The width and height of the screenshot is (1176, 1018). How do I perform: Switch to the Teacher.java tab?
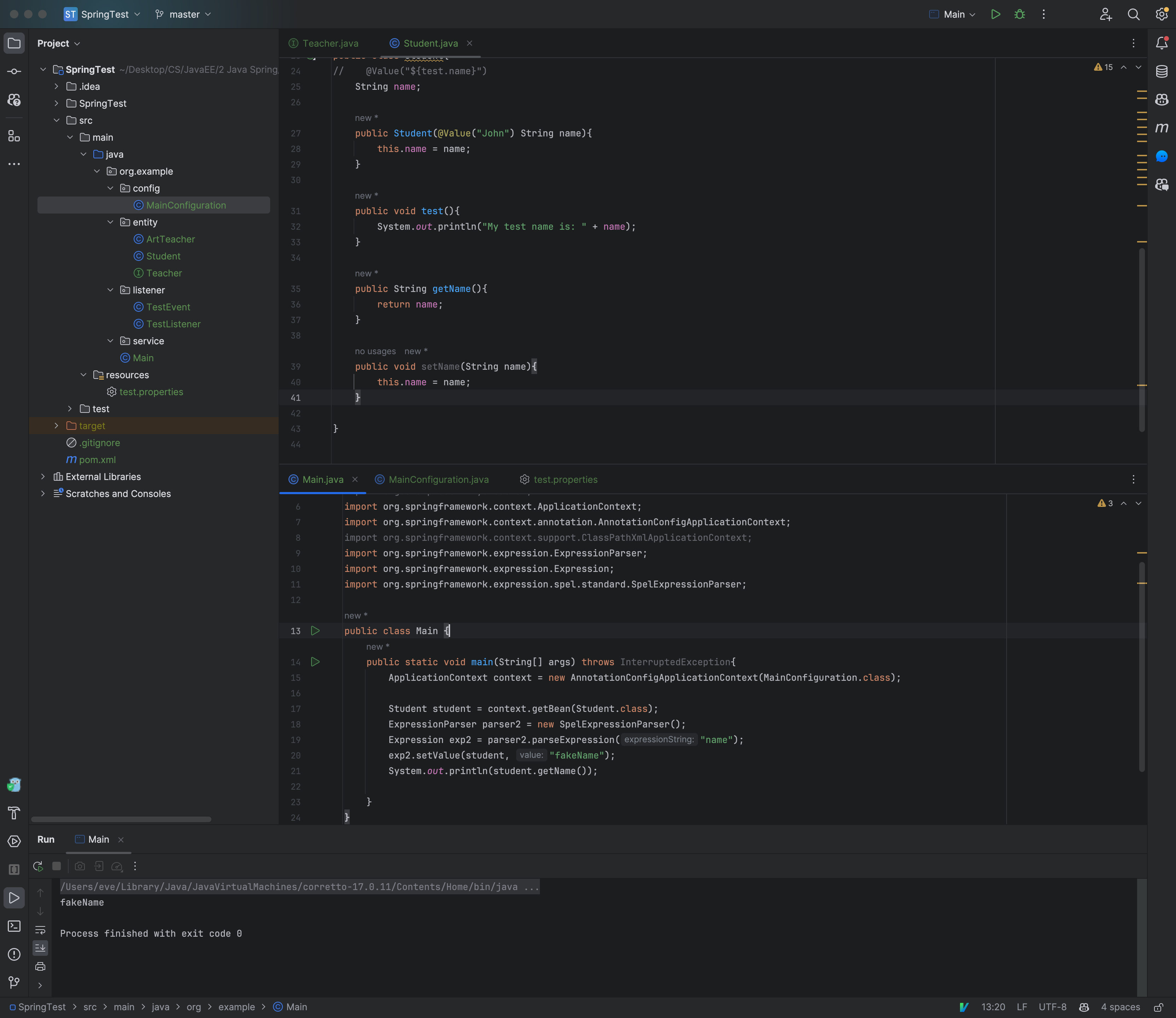pos(330,43)
